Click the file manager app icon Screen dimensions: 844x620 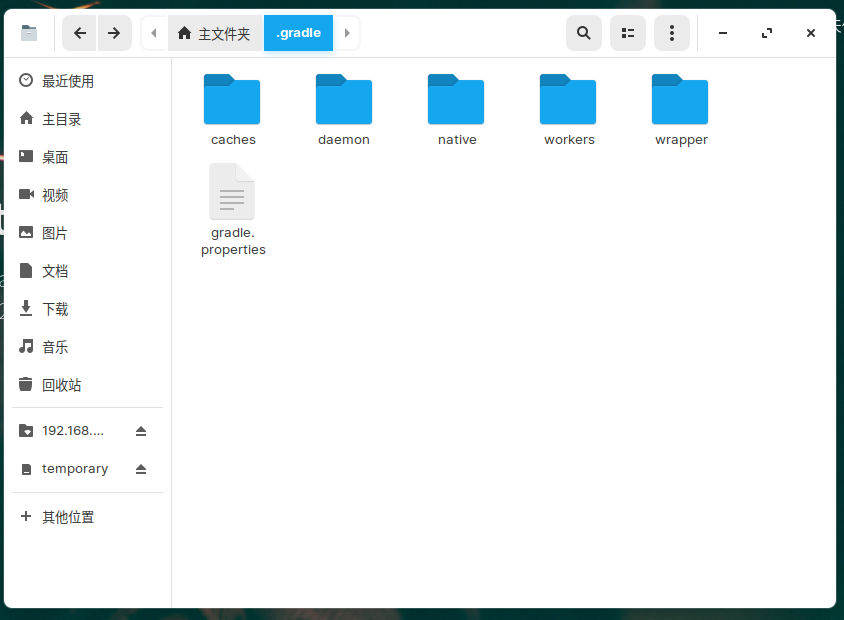tap(29, 33)
